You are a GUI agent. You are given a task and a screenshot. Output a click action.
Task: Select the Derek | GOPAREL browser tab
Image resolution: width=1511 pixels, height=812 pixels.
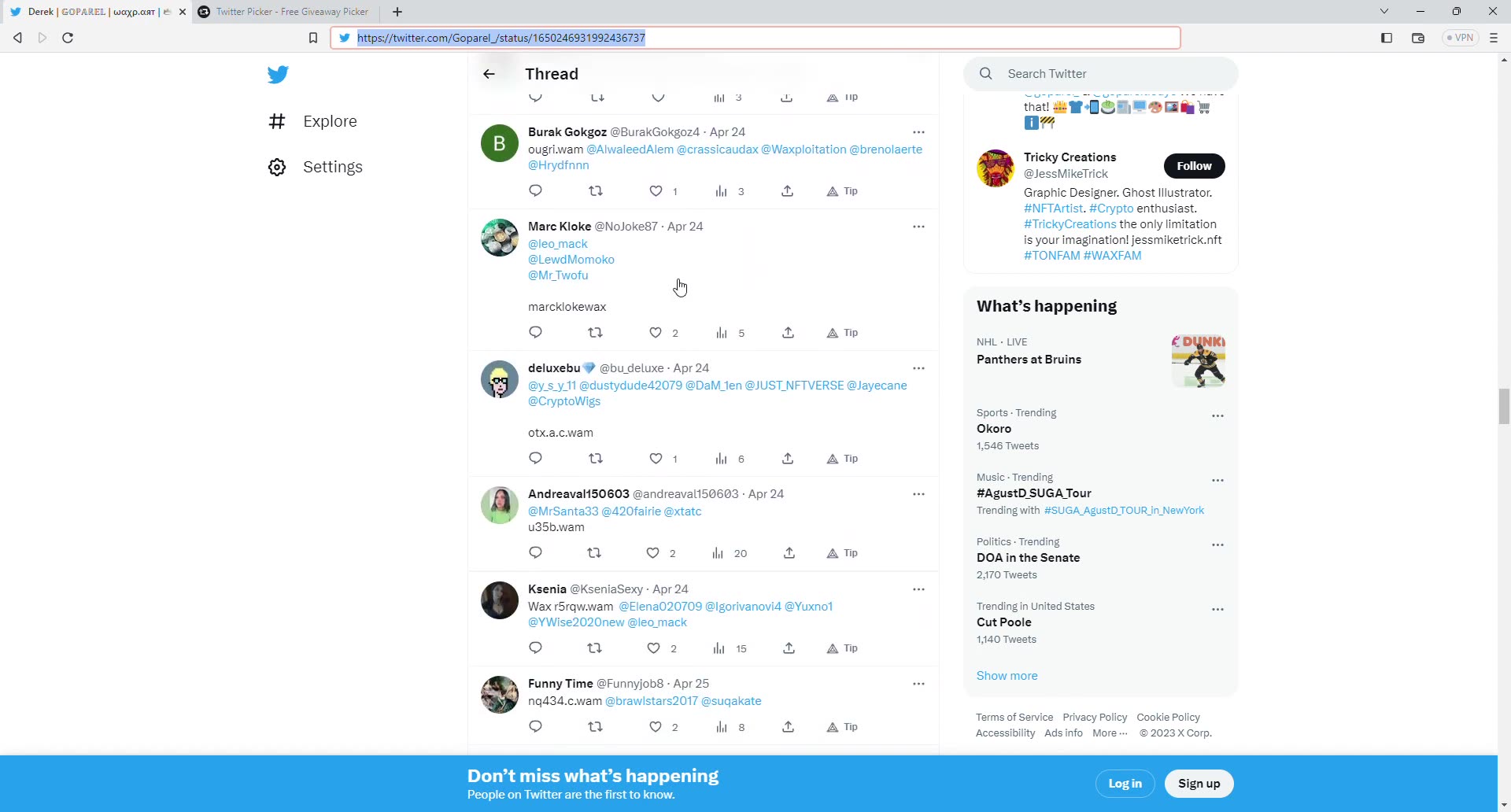94,12
